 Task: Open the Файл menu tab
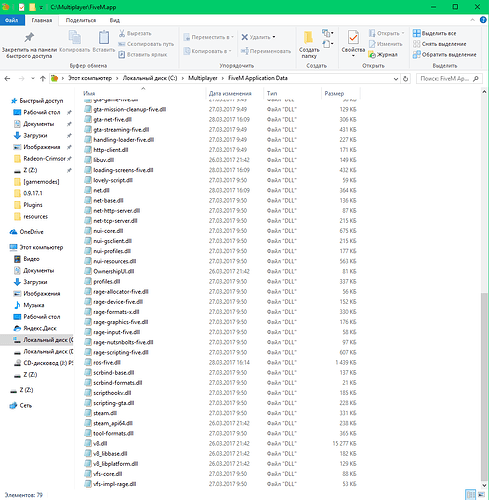(12, 20)
